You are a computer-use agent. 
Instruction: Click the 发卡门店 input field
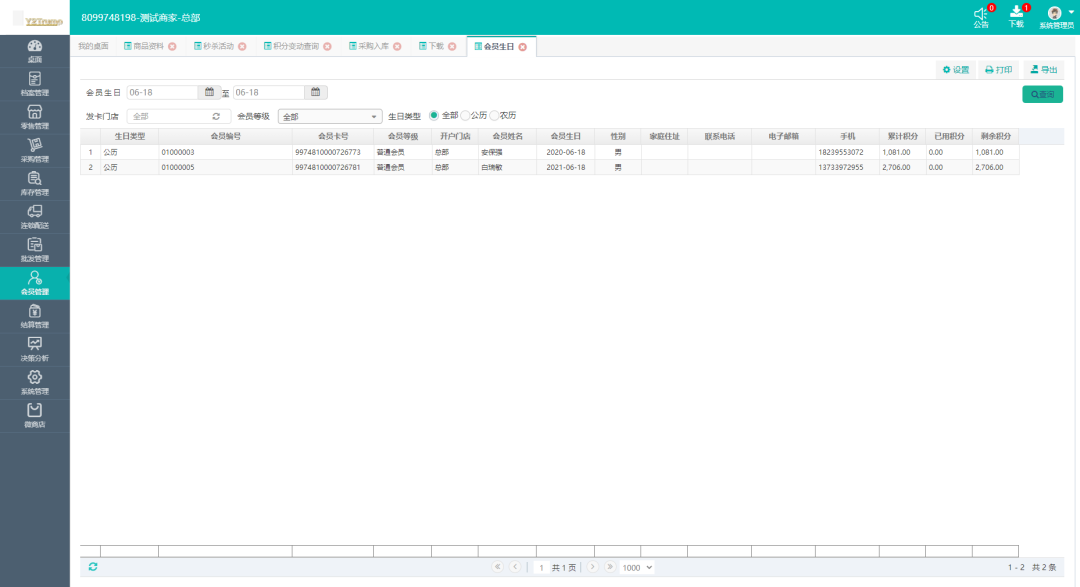tap(168, 116)
